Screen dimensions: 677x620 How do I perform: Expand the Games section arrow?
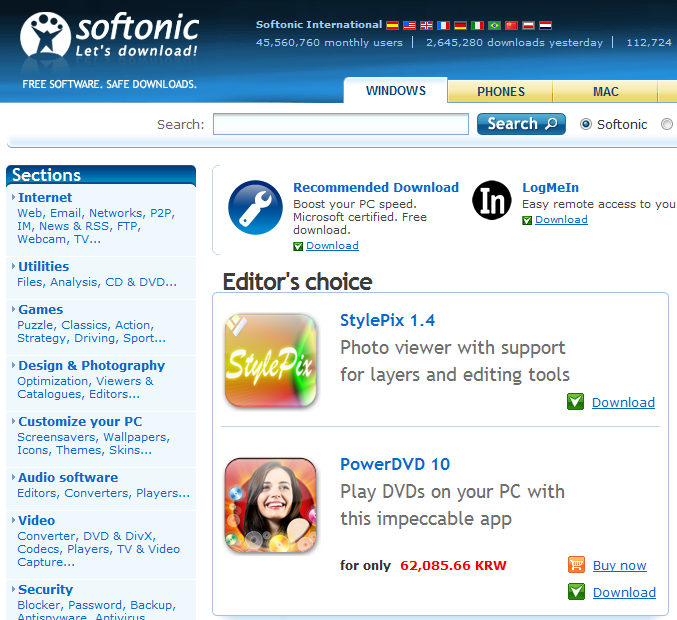13,309
